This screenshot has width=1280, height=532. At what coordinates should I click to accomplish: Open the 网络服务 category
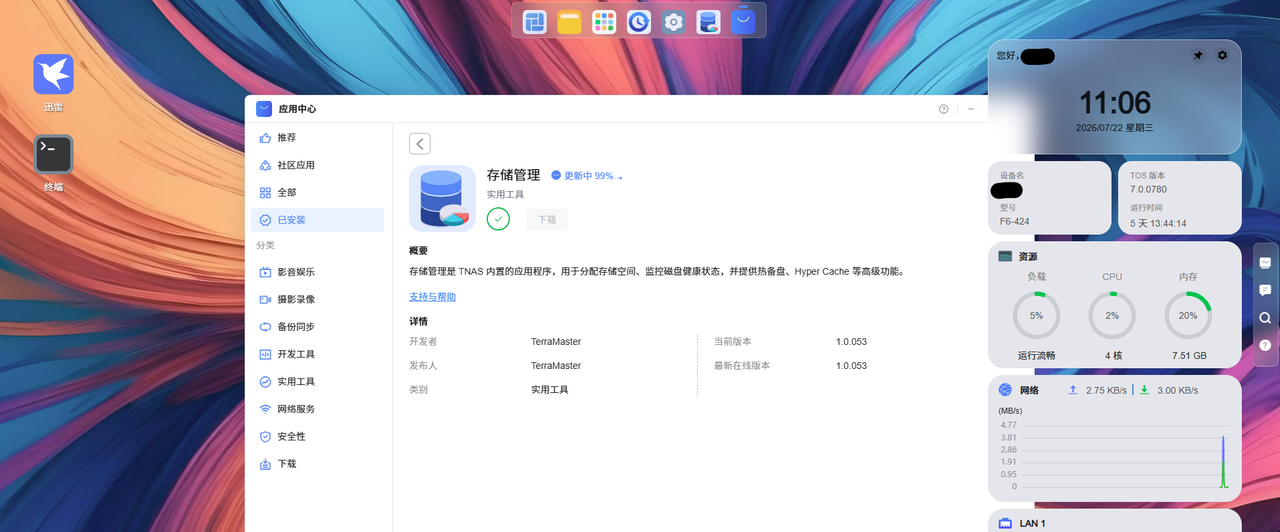click(x=317, y=409)
